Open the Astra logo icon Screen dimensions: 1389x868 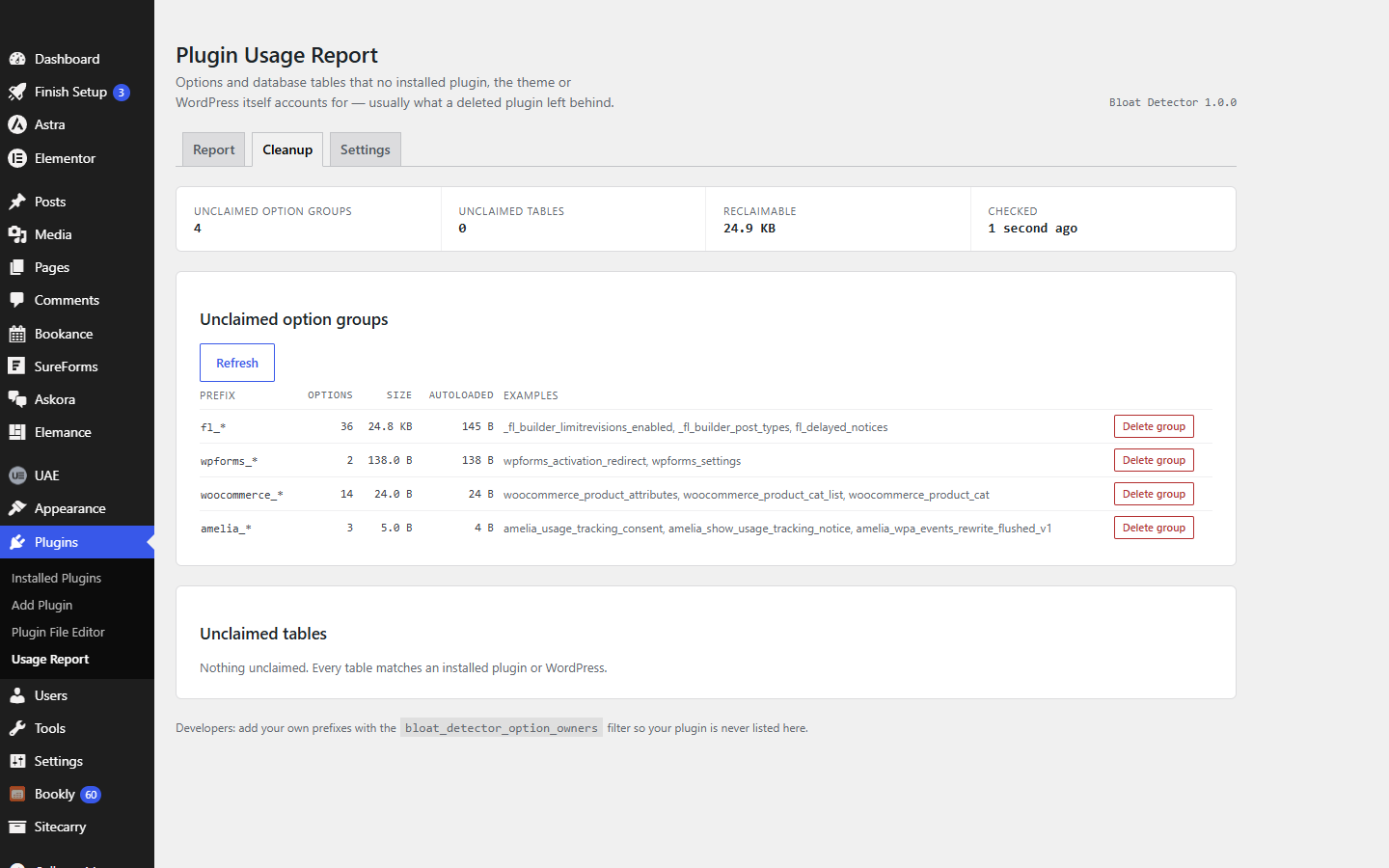pyautogui.click(x=17, y=124)
